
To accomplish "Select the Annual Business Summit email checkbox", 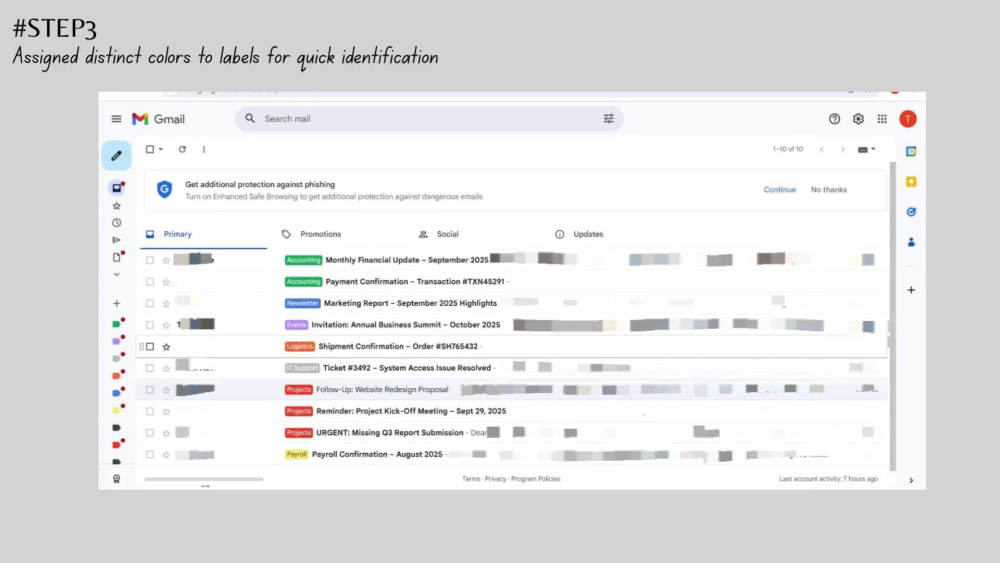I will [x=150, y=325].
